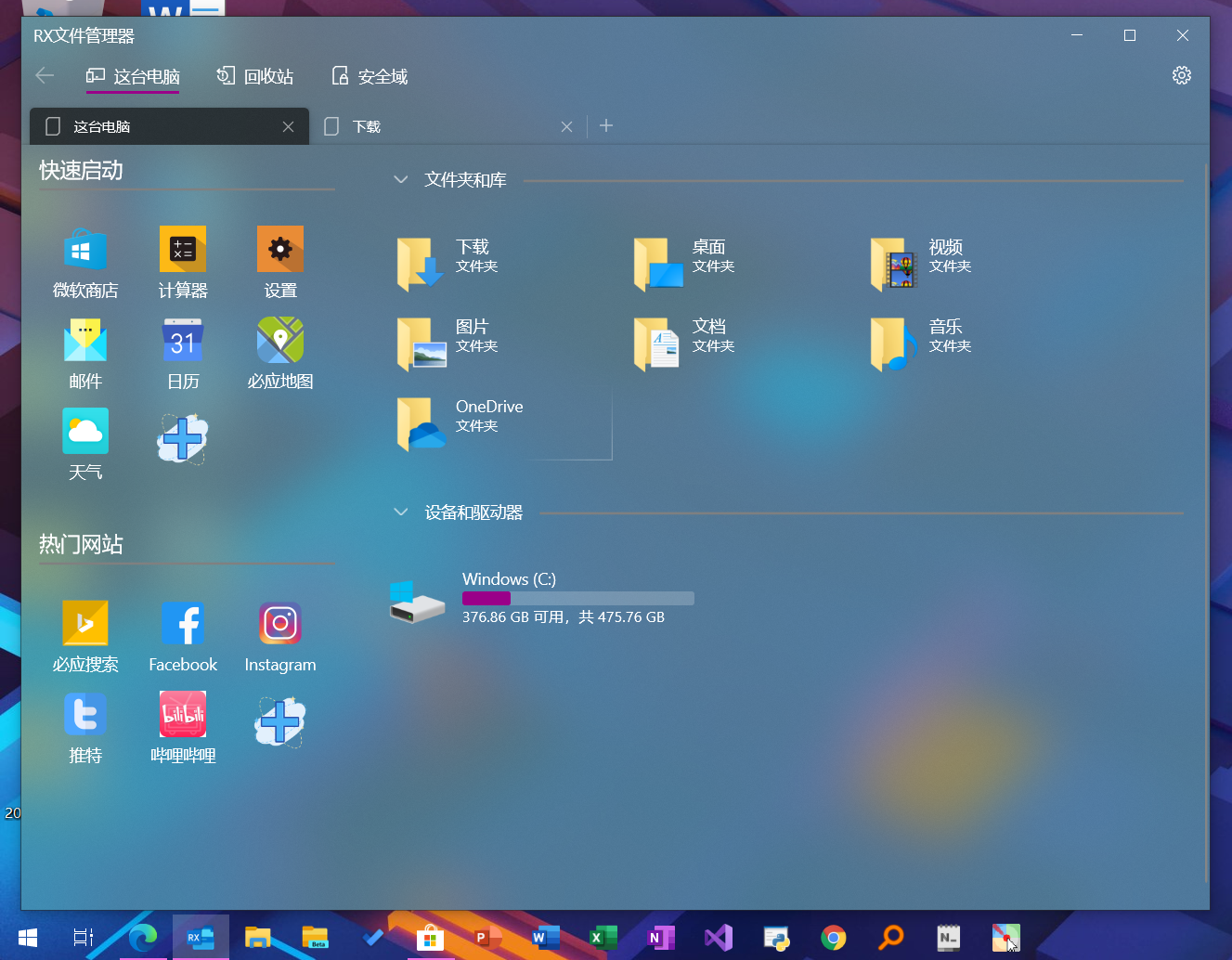Open 必应地图 in quick launch
Image resolution: width=1232 pixels, height=960 pixels.
(x=279, y=341)
